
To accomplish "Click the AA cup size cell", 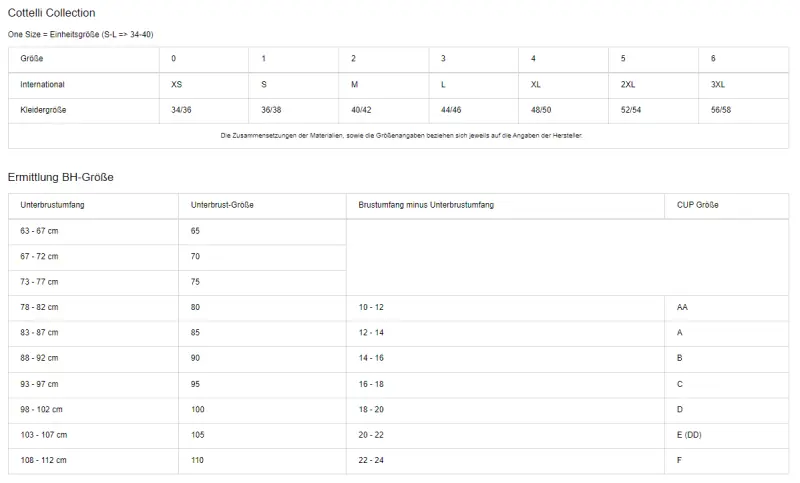I will [682, 307].
